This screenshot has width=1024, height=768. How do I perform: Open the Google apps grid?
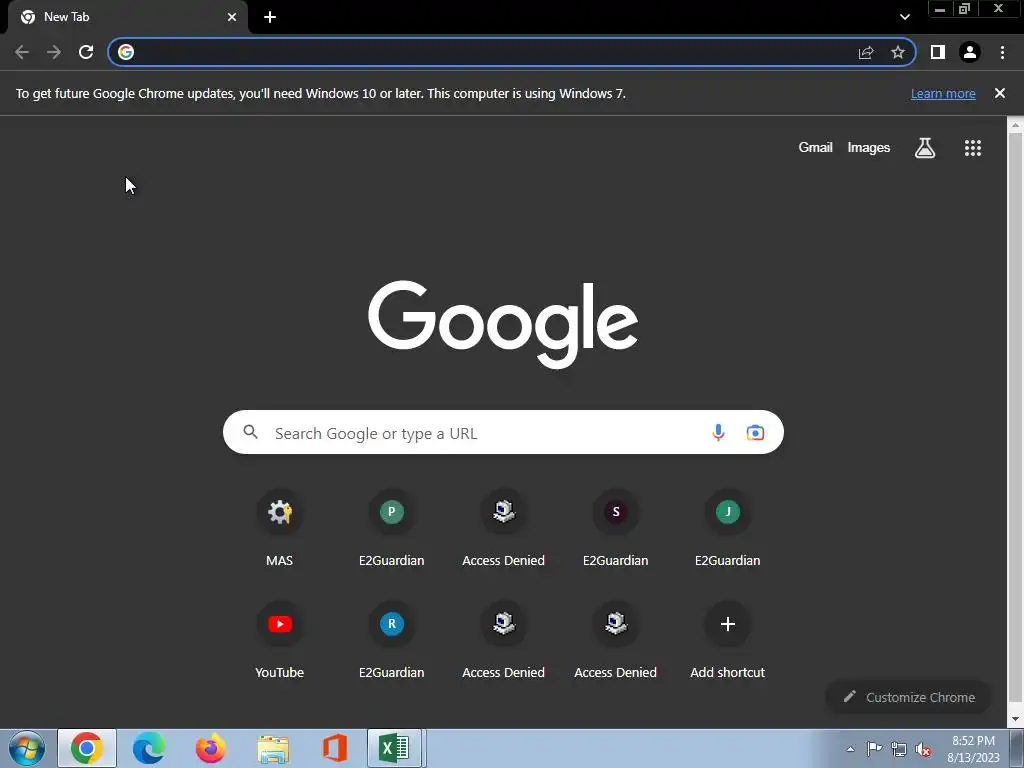click(972, 148)
